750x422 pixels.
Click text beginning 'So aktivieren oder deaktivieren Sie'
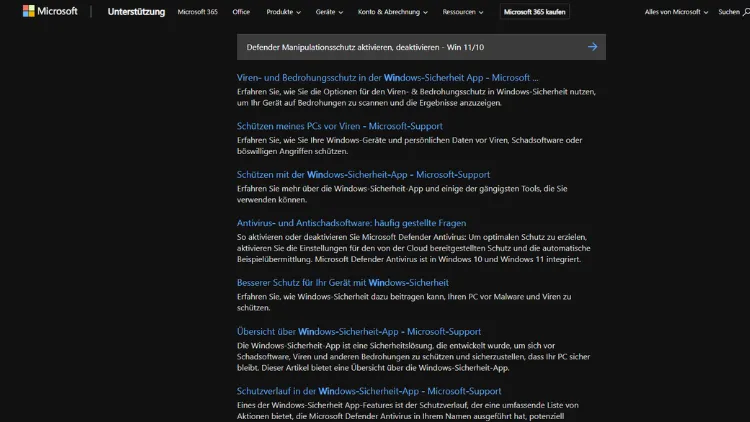(x=414, y=248)
